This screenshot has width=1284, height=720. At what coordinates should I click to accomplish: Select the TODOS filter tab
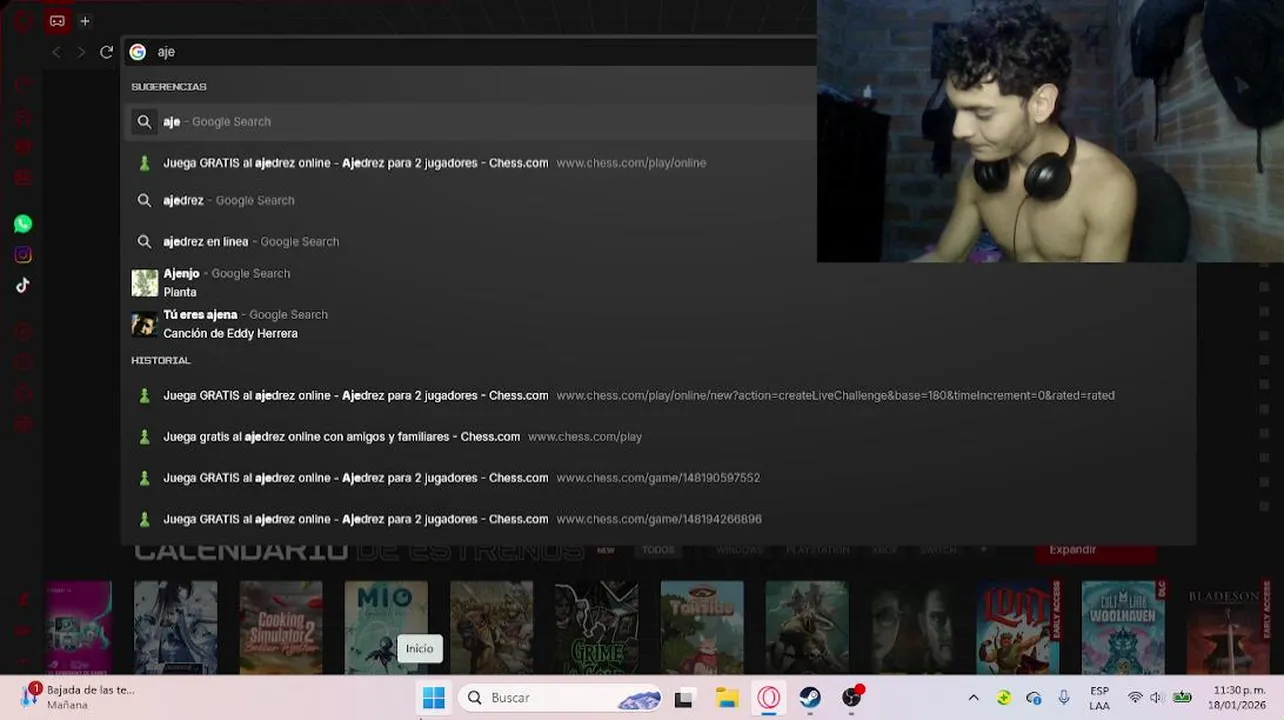tap(658, 550)
